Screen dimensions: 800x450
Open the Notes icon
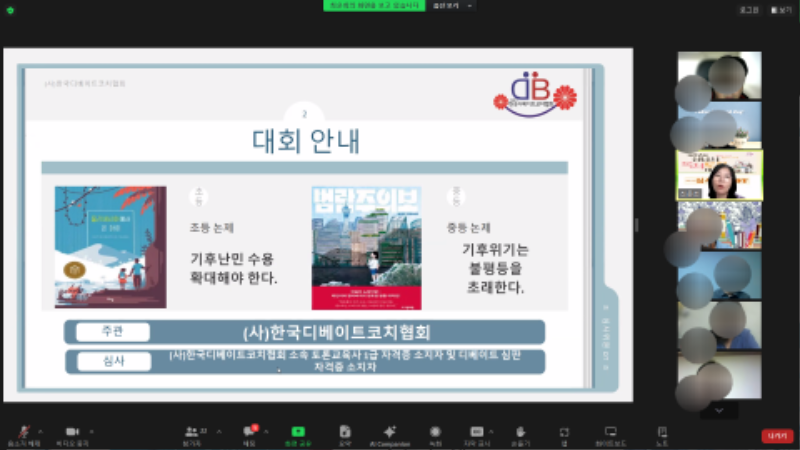(662, 432)
